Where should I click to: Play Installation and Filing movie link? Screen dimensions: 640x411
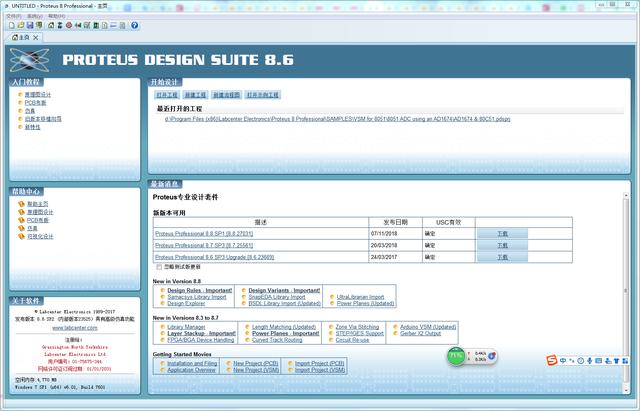[x=192, y=364]
